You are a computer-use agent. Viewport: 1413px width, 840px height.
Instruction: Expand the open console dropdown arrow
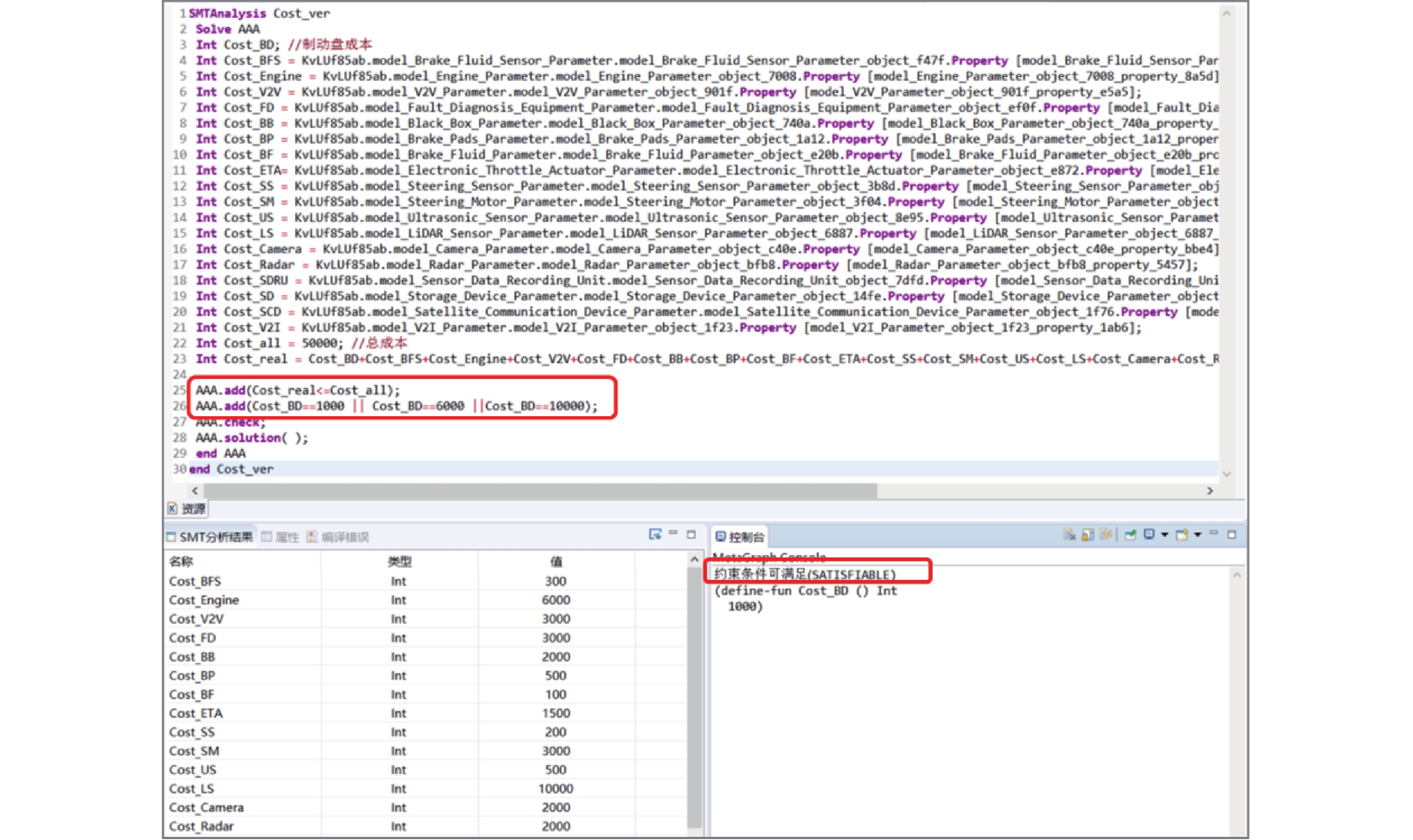point(1197,534)
